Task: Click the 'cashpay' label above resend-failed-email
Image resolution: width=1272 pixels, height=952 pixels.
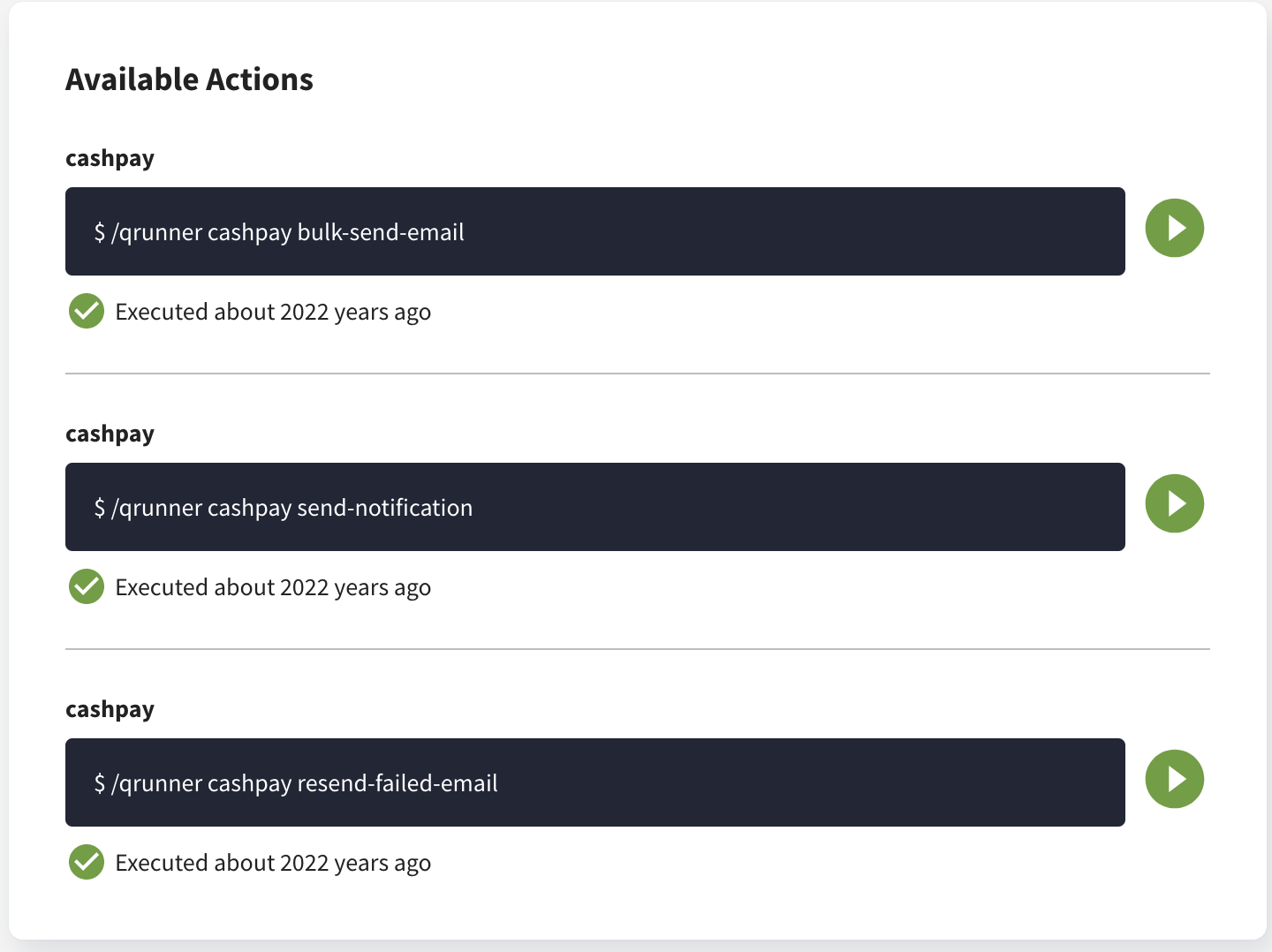Action: pyautogui.click(x=110, y=708)
